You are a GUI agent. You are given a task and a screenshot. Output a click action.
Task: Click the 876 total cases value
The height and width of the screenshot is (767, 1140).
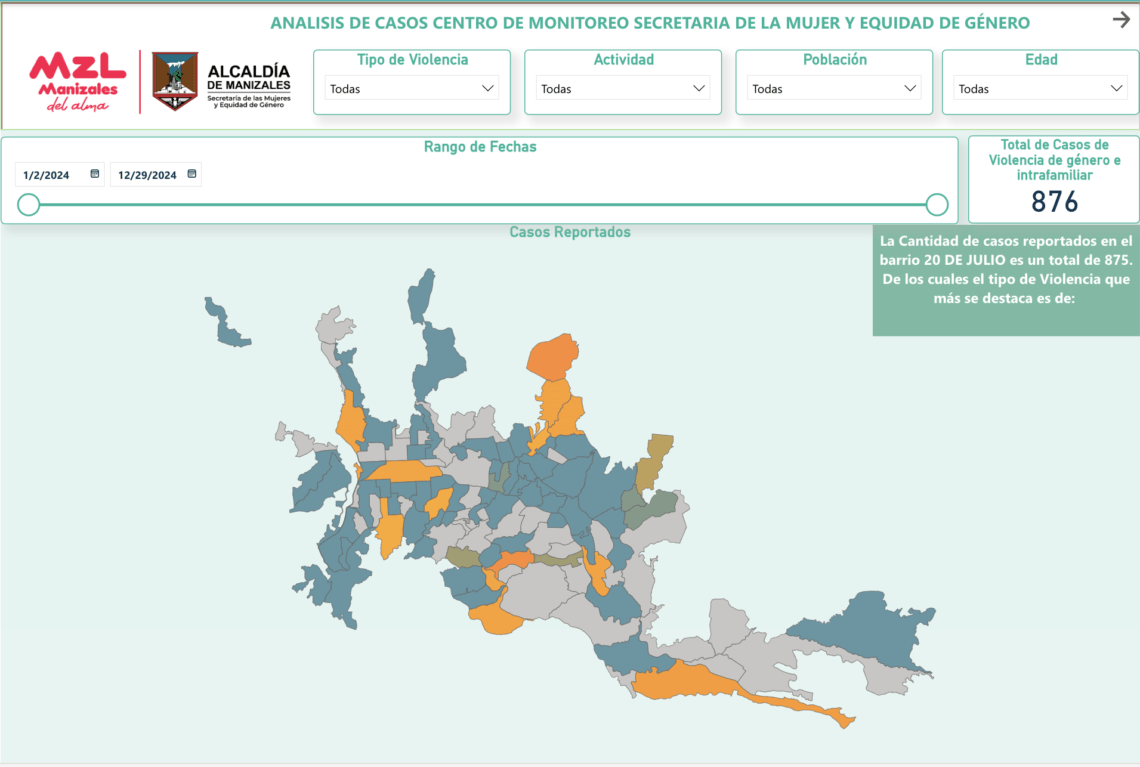[x=1054, y=201]
